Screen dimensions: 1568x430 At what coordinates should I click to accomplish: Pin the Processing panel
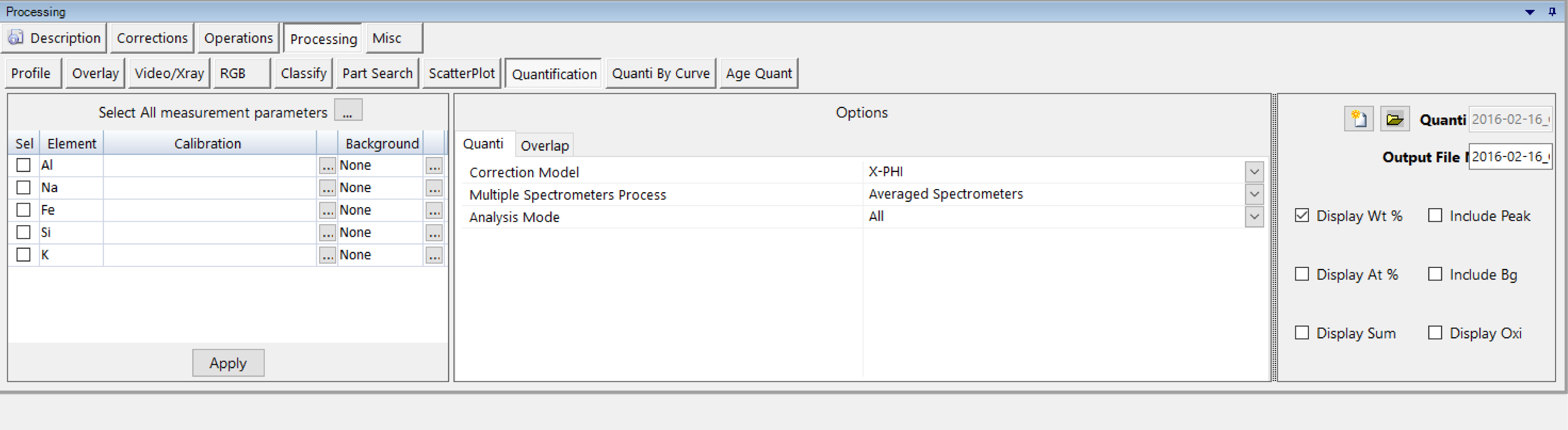1552,12
